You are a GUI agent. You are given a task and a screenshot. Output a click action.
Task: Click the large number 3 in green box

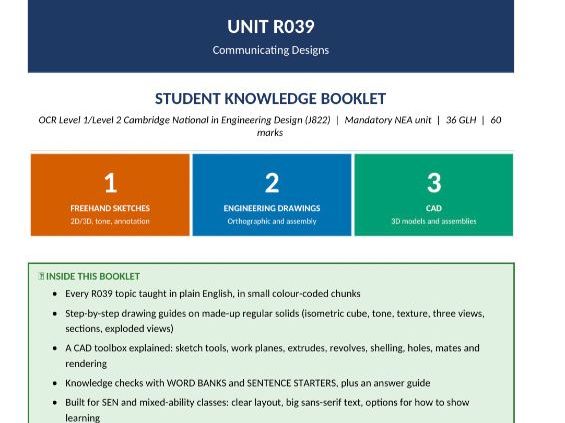(434, 183)
